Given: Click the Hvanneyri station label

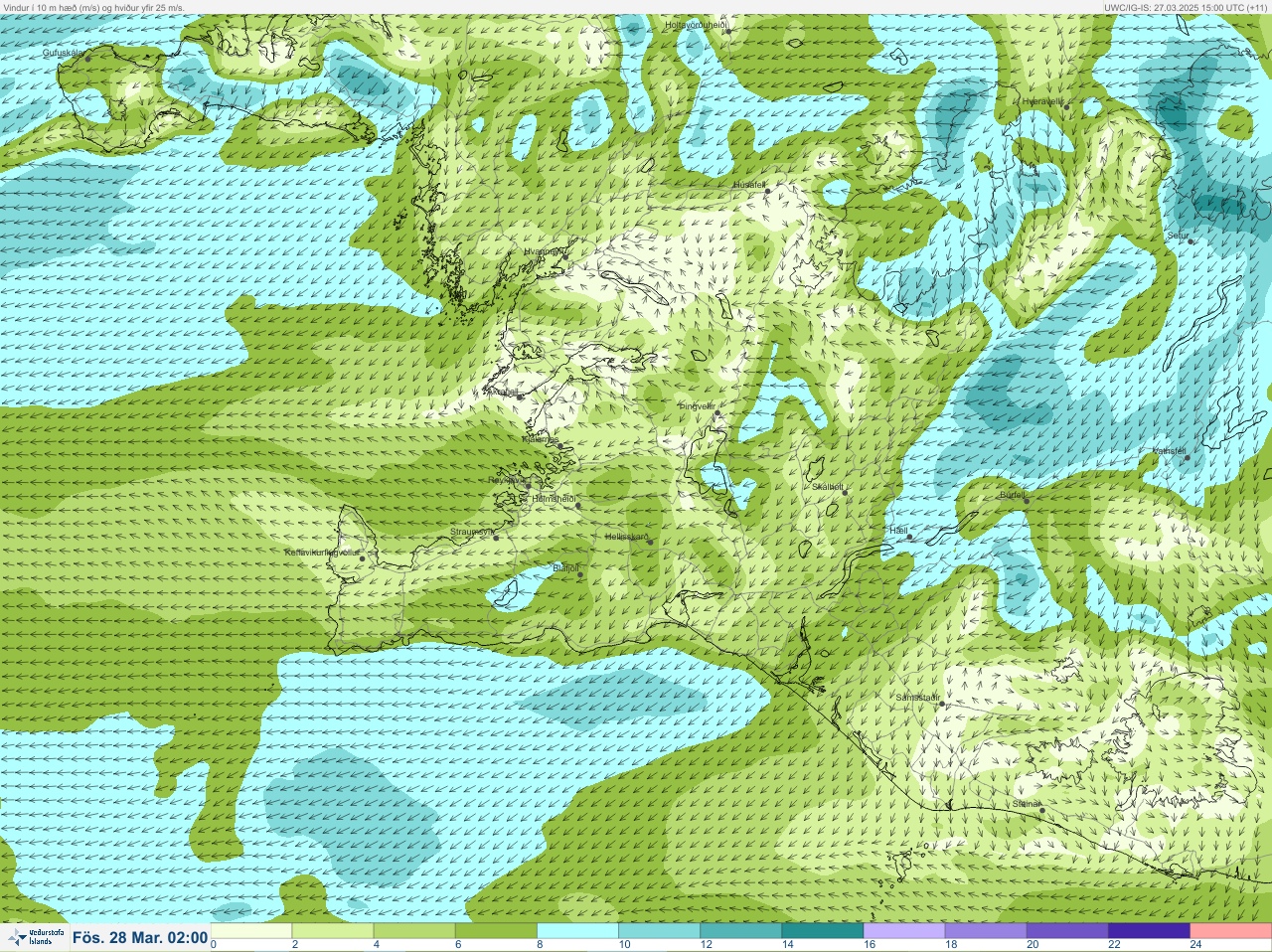Looking at the screenshot, I should [x=545, y=252].
